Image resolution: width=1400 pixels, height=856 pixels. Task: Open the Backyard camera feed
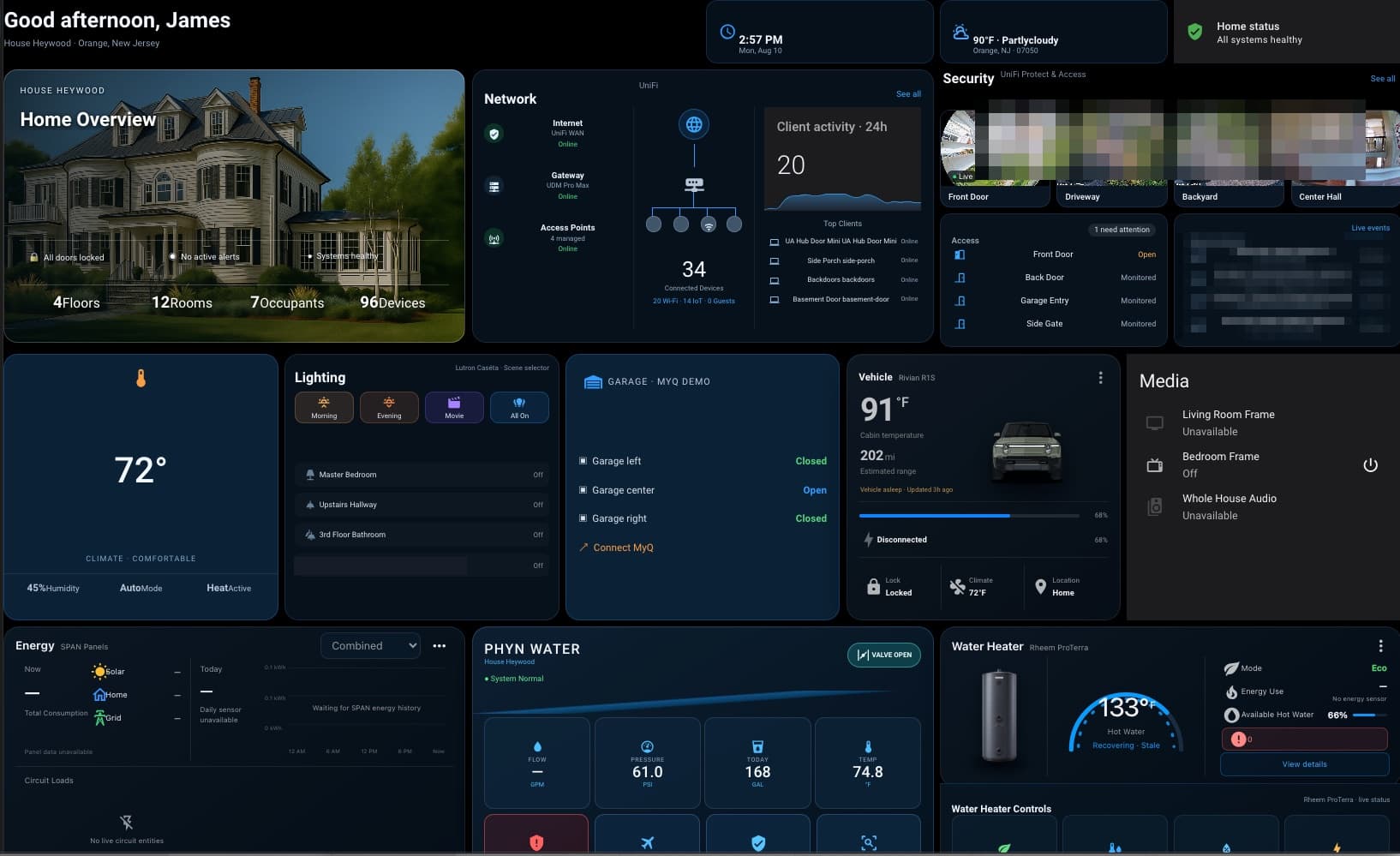pos(1229,157)
